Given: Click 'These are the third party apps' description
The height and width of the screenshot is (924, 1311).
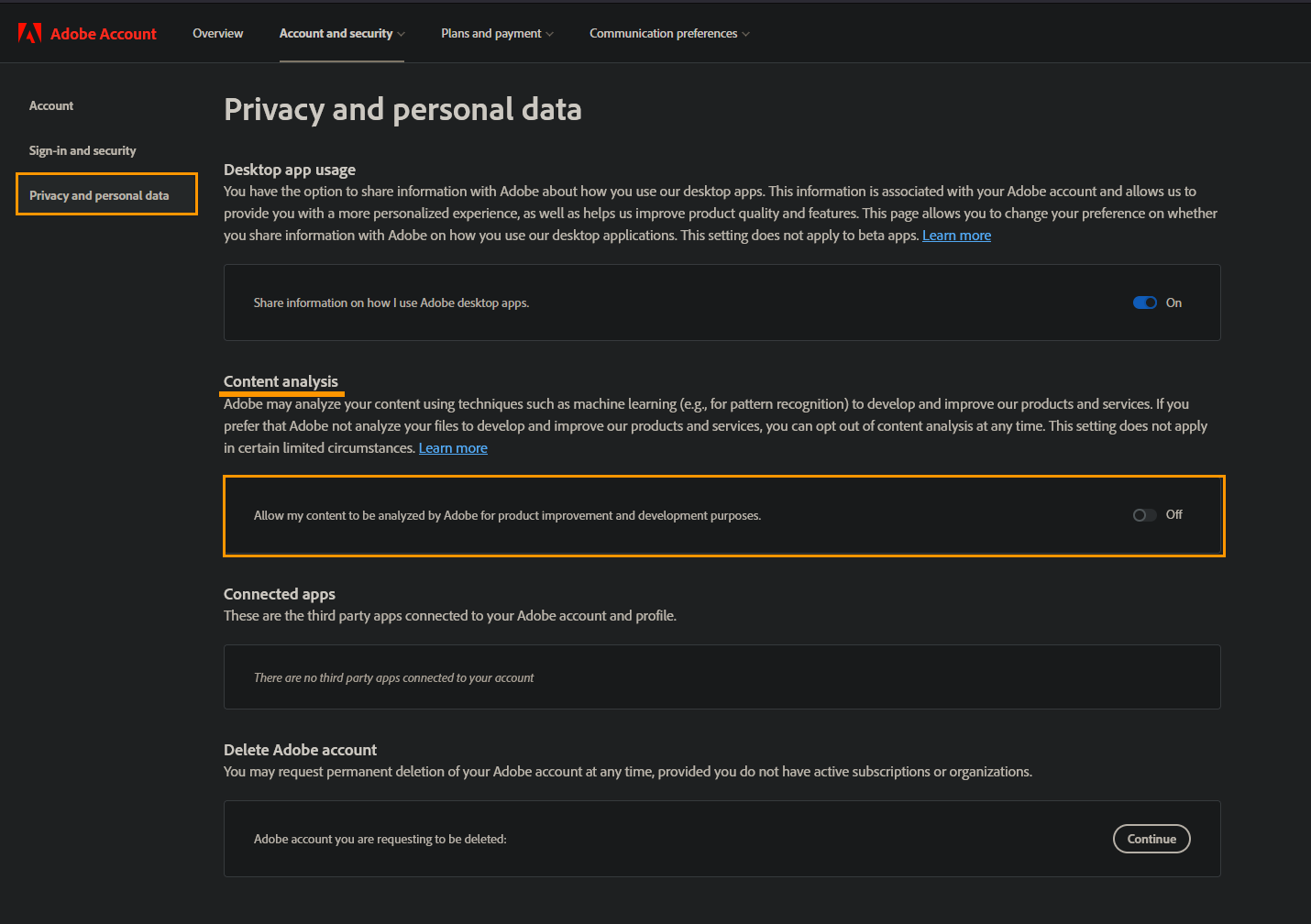Looking at the screenshot, I should (x=450, y=616).
